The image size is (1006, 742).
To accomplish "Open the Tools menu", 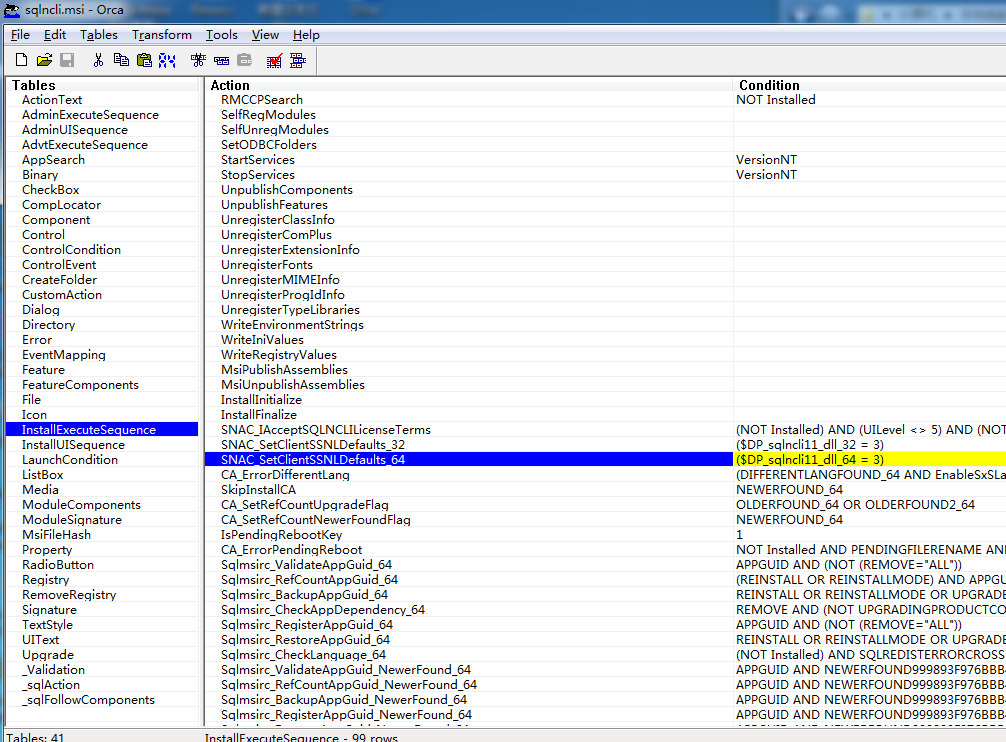I will [221, 35].
